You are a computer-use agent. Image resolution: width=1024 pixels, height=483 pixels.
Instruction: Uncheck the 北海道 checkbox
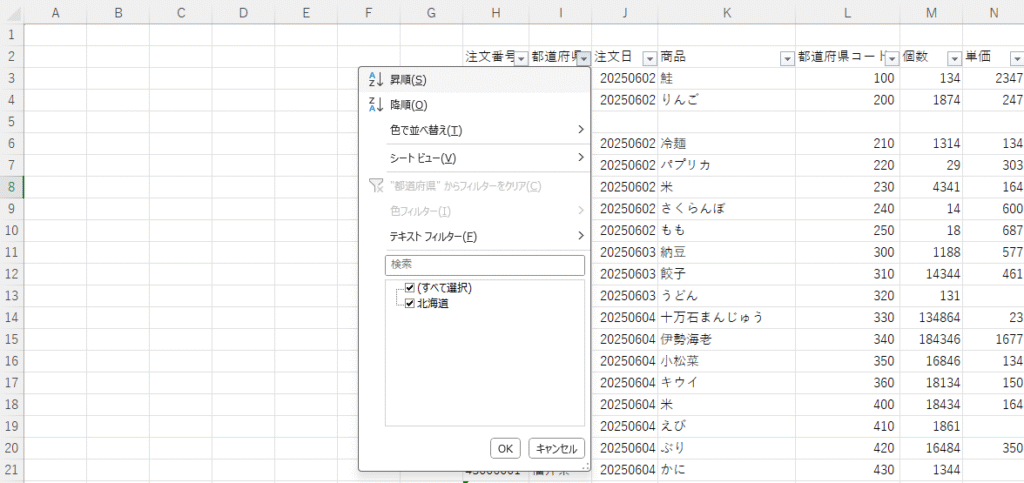click(410, 303)
